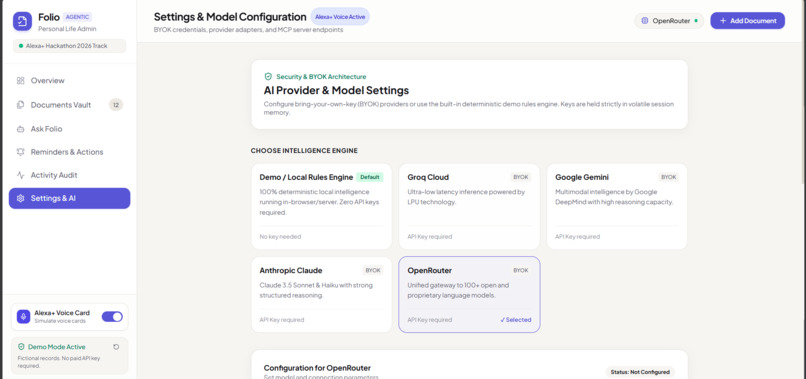Viewport: 806px width, 379px height.
Task: Click the Folio logo icon
Action: pyautogui.click(x=22, y=22)
